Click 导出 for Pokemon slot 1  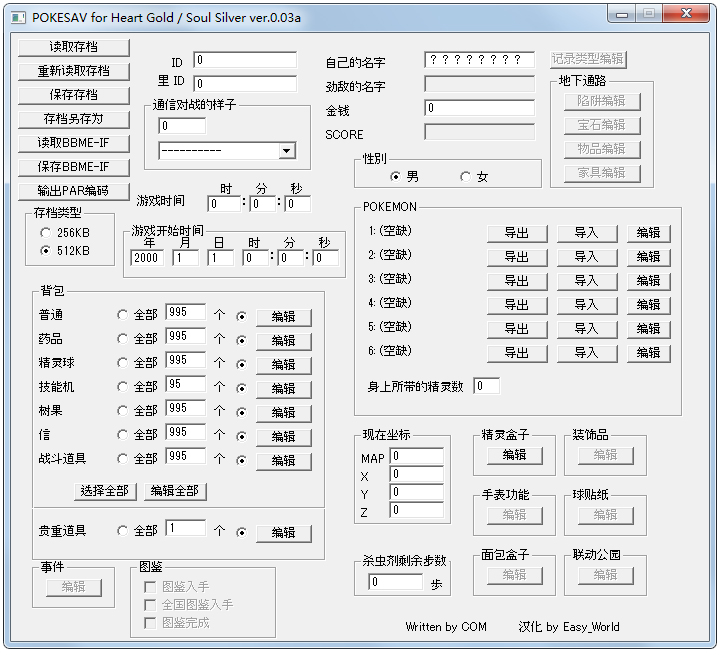516,233
